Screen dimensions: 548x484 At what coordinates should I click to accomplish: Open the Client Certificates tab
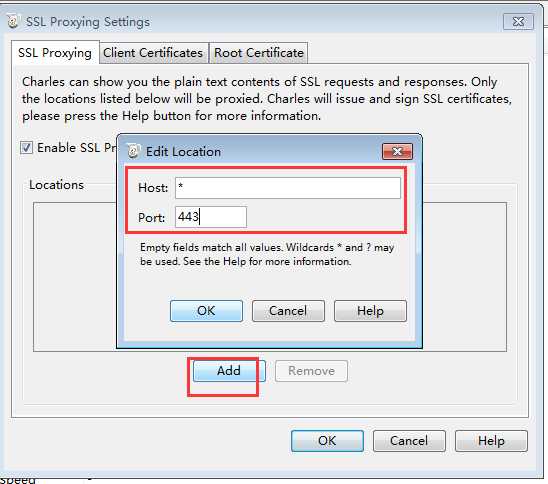153,53
